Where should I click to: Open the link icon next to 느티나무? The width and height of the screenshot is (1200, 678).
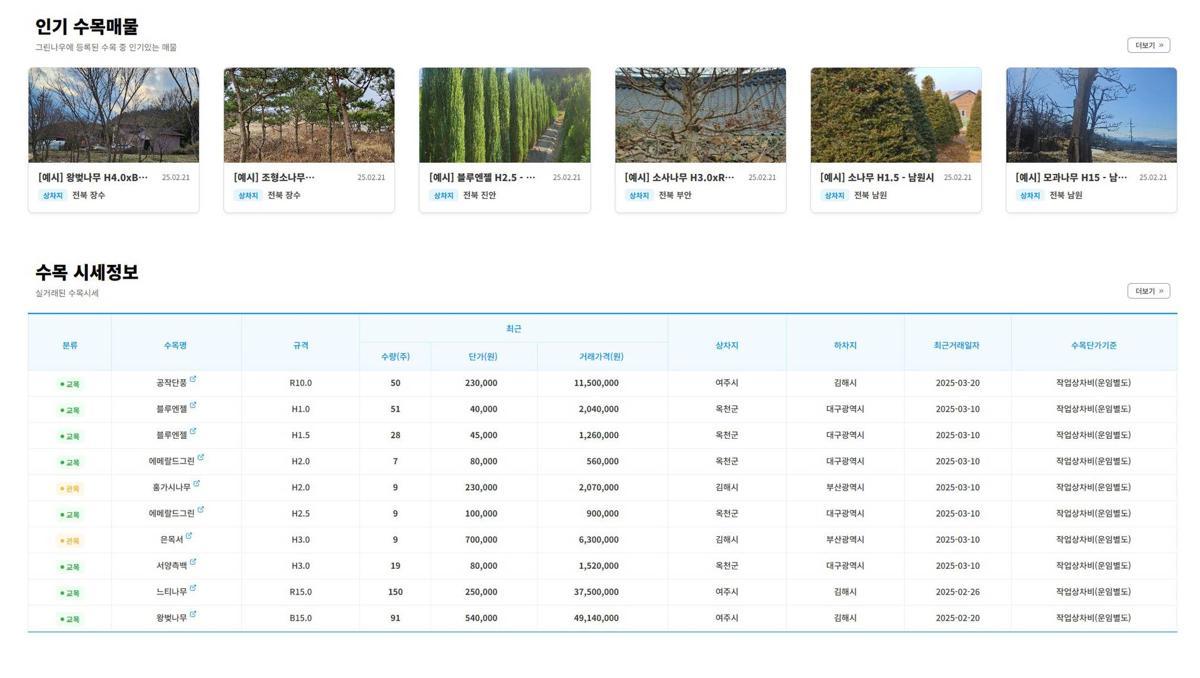(193, 588)
